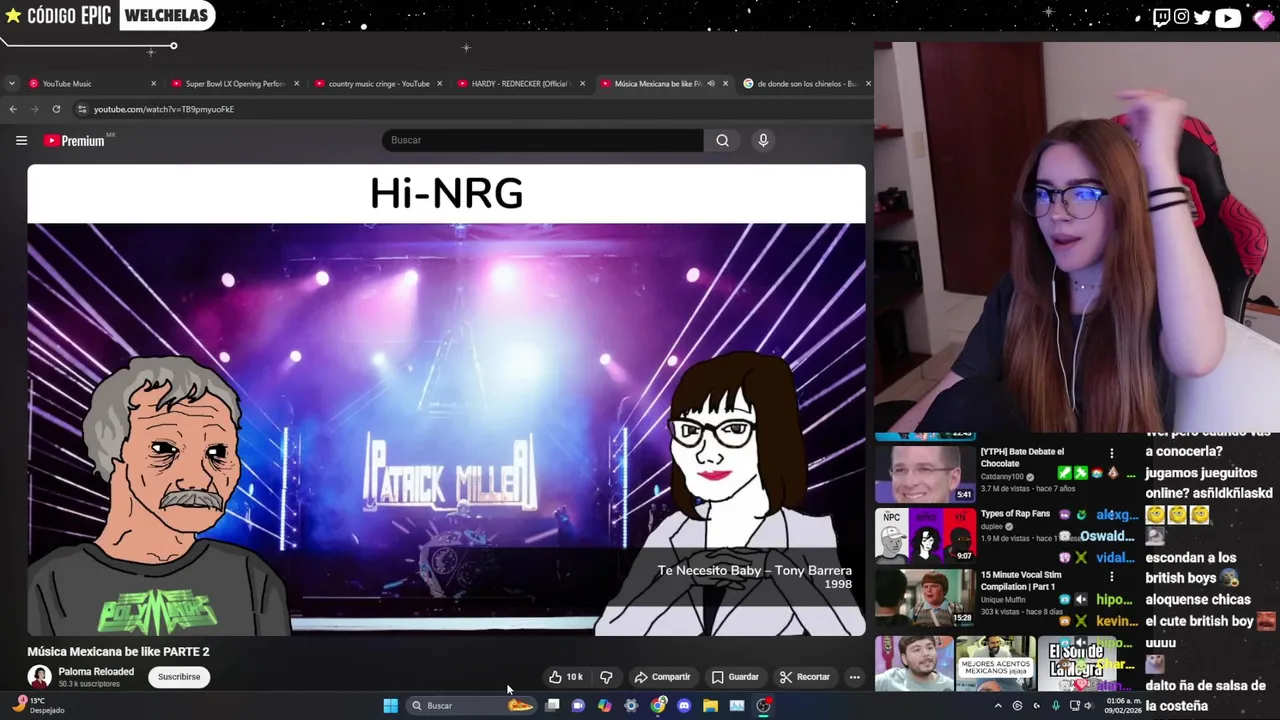
Task: Click the video player to pause
Action: tap(446, 400)
